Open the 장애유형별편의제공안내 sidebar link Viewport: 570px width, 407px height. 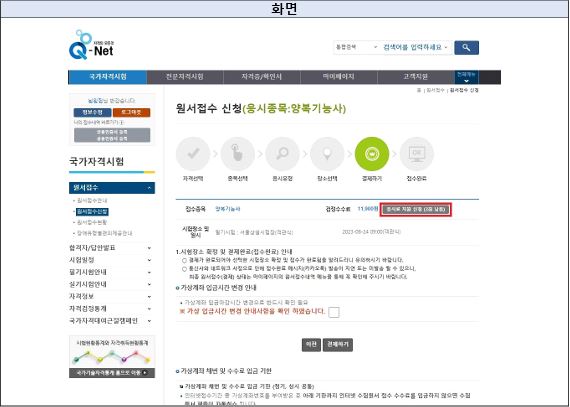[105, 233]
